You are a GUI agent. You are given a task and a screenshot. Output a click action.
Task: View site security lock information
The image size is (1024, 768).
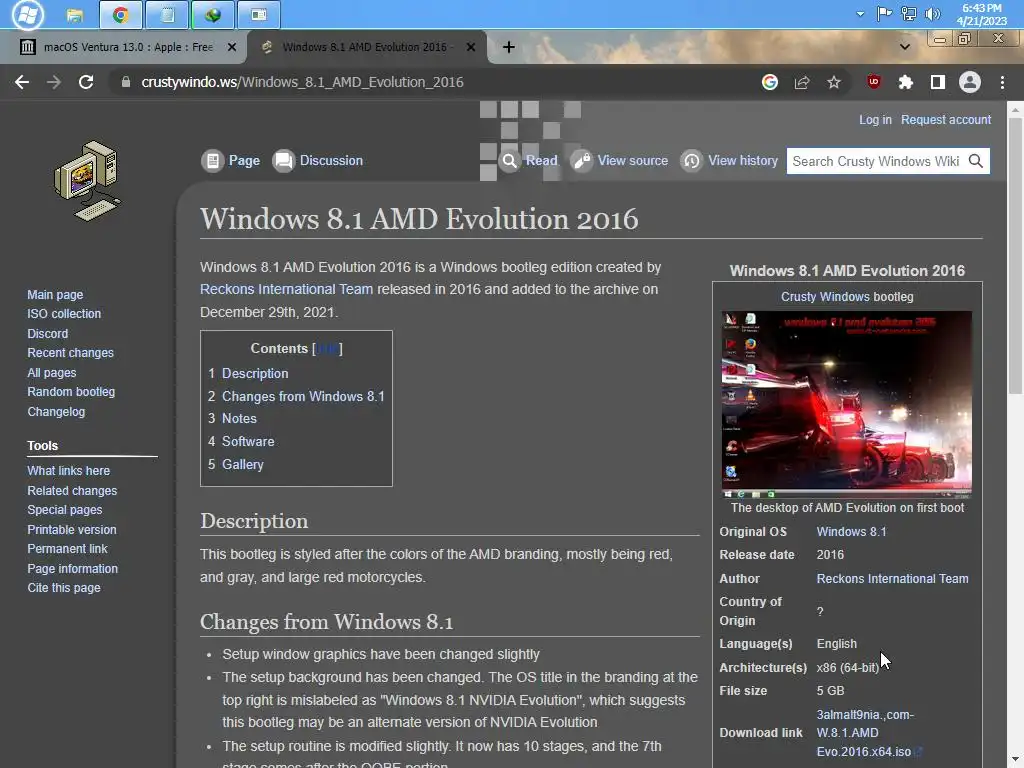(x=126, y=82)
